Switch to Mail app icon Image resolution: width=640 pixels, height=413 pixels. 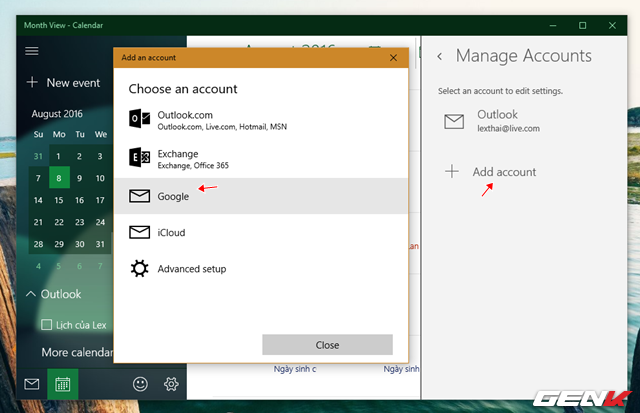coord(32,384)
